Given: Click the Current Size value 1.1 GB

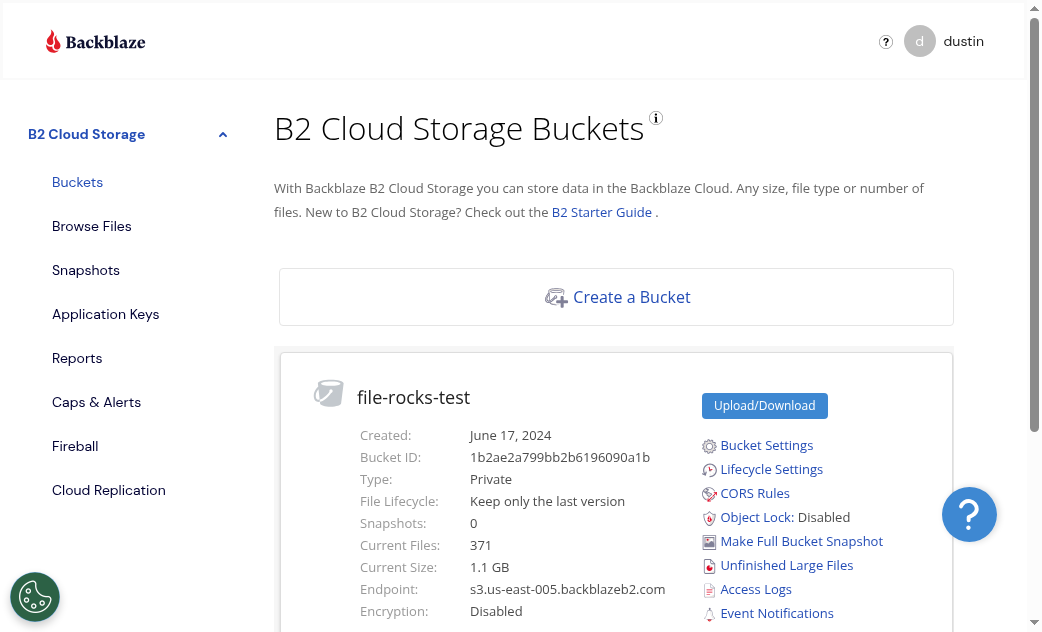Looking at the screenshot, I should coord(489,568).
